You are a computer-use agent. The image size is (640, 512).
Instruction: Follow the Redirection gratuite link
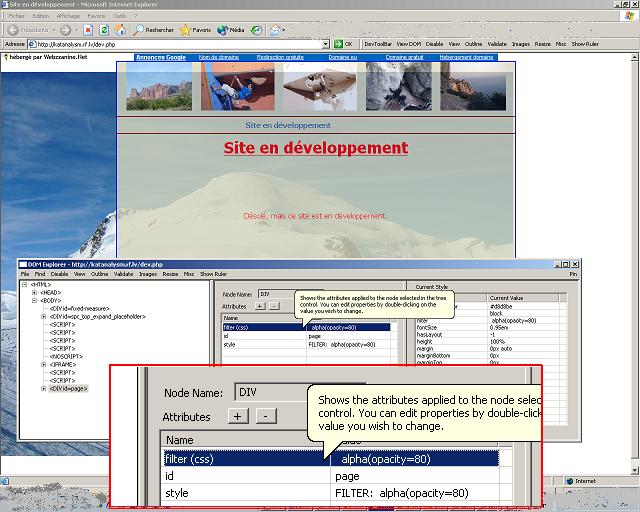tap(280, 57)
